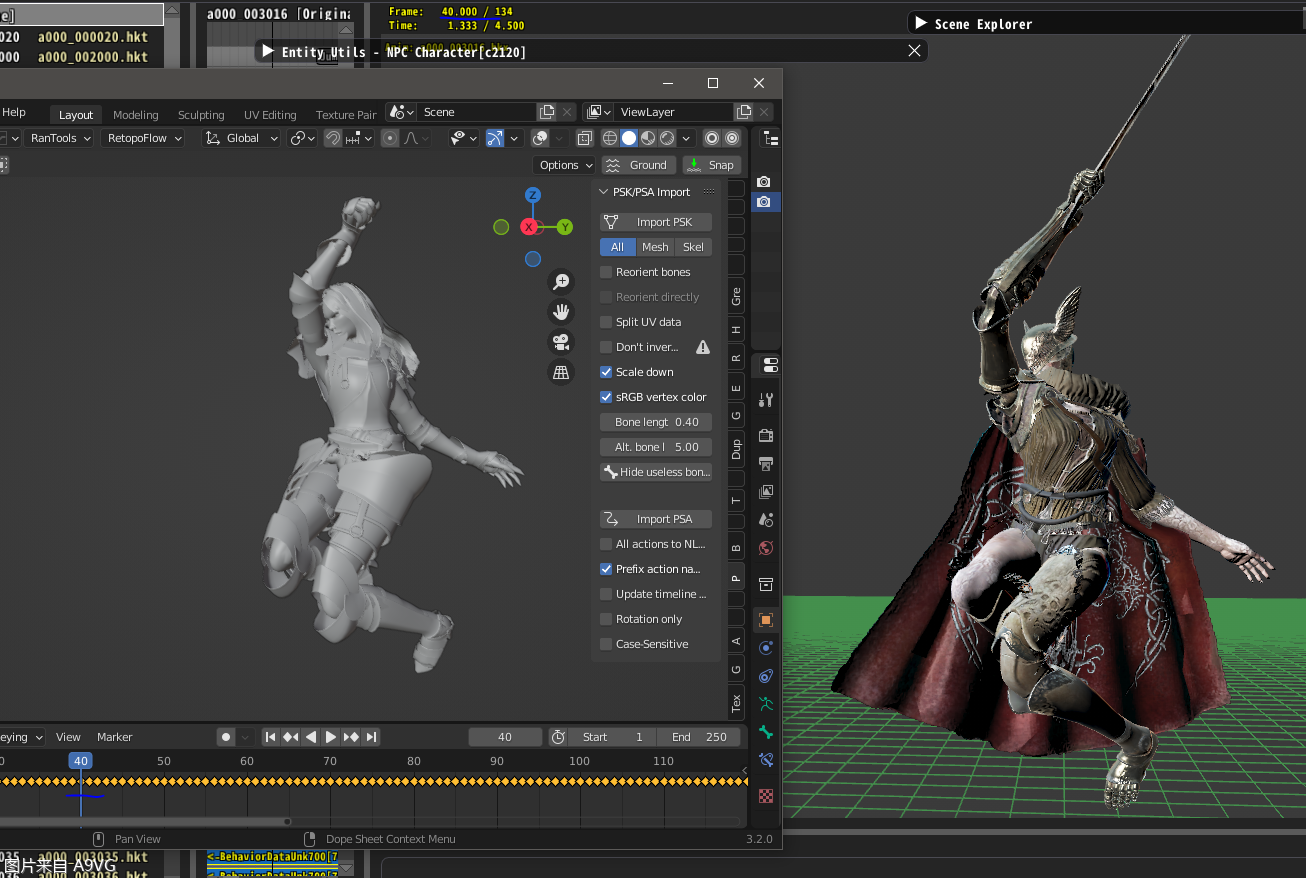Toggle X-ray view icon
Screen dimensions: 1306x878
pyautogui.click(x=585, y=138)
